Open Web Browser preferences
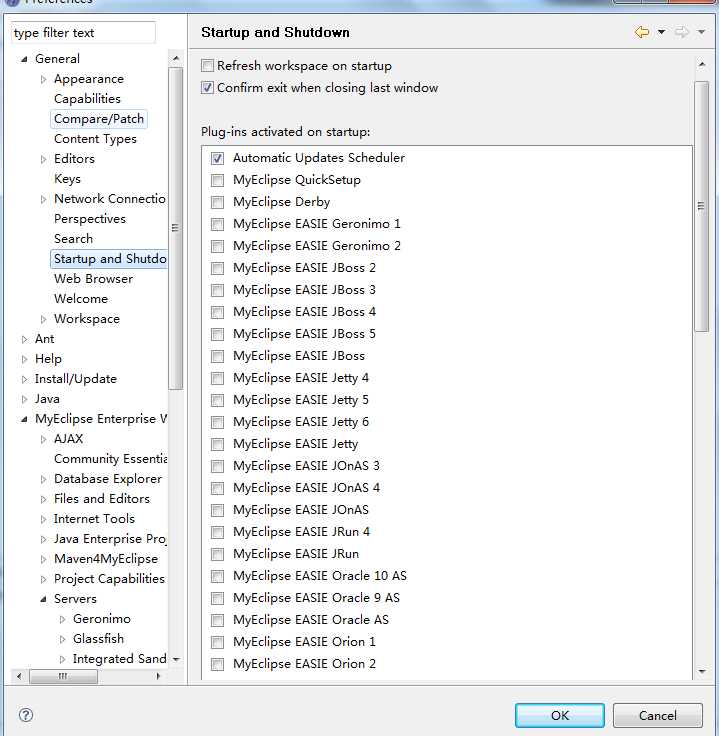This screenshot has width=719, height=736. 93,279
